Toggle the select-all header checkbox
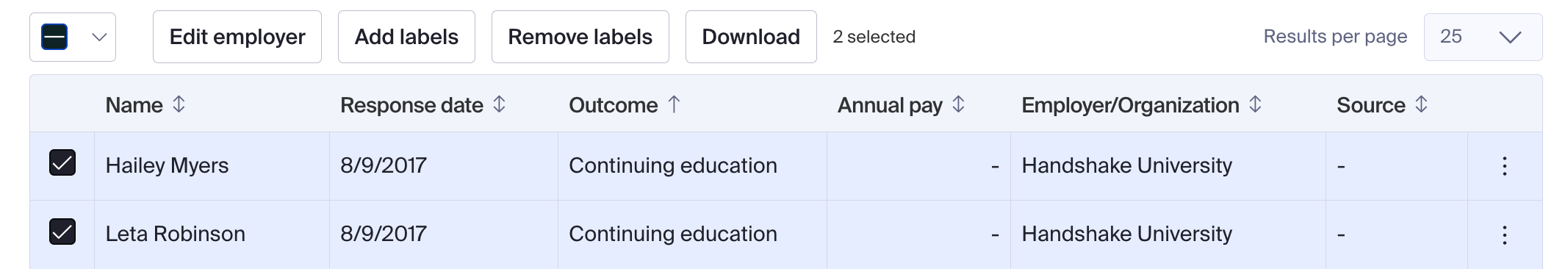 click(x=55, y=37)
